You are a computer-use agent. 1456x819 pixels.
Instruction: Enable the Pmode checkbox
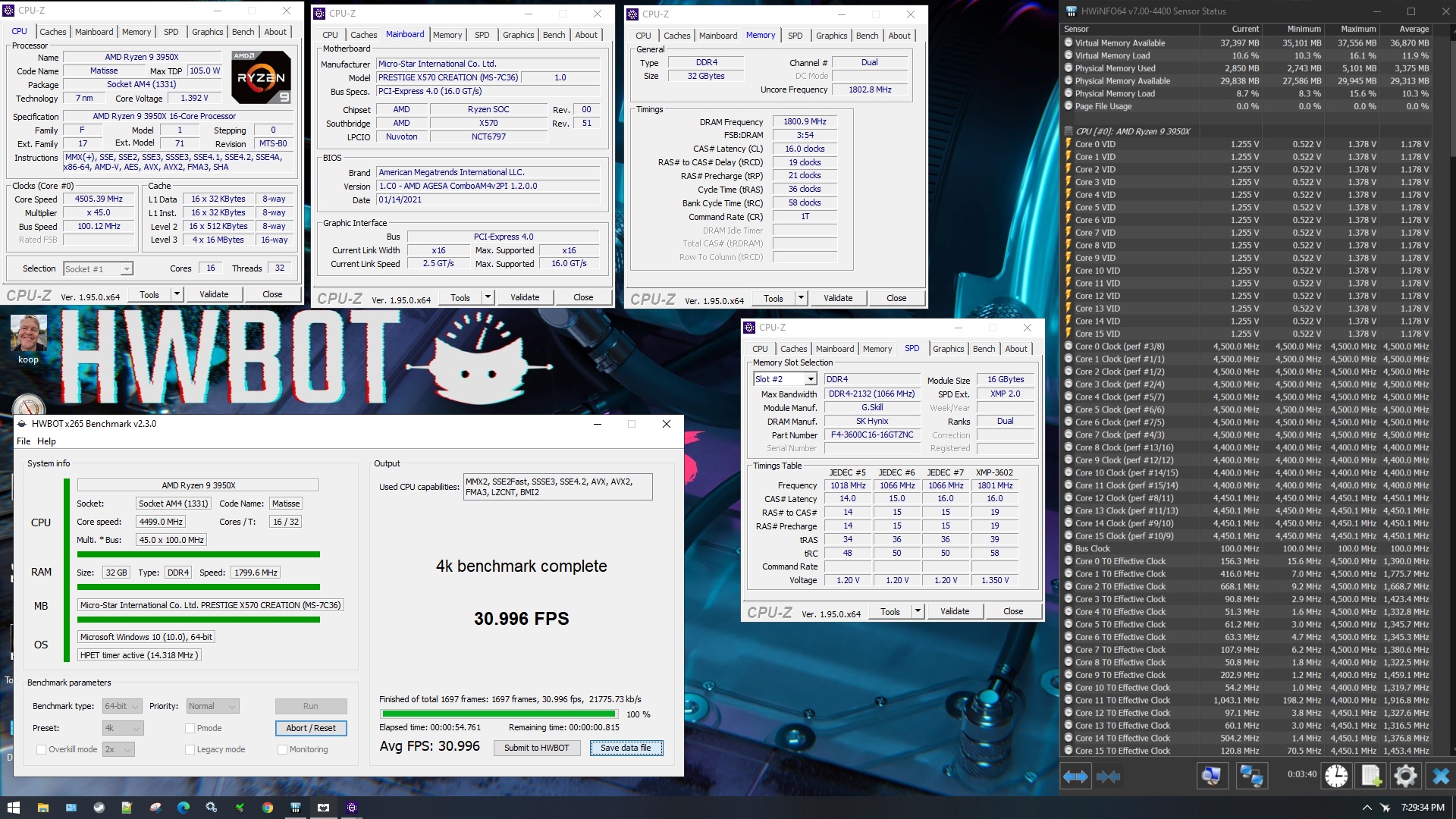(x=190, y=728)
